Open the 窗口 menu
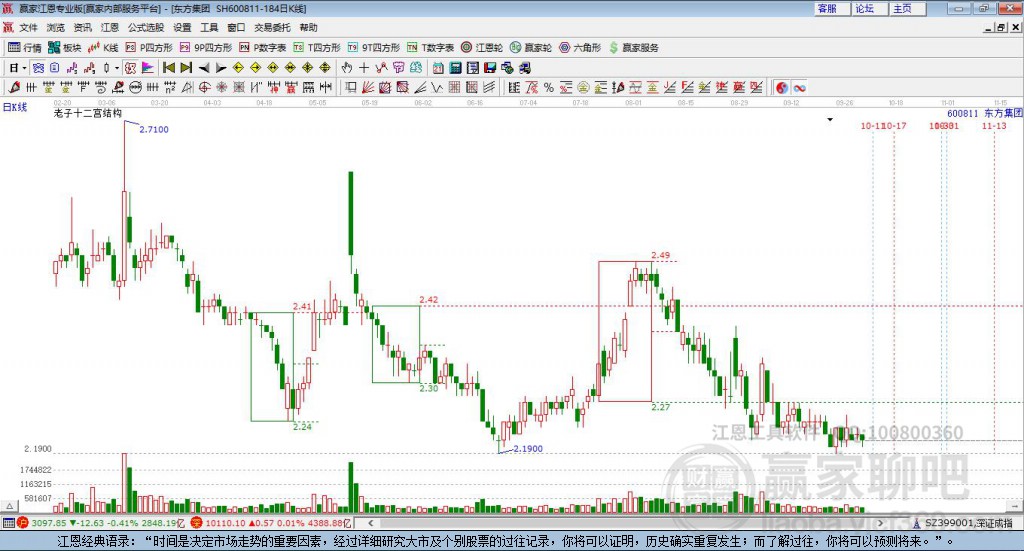The height and width of the screenshot is (551, 1024). (236, 27)
